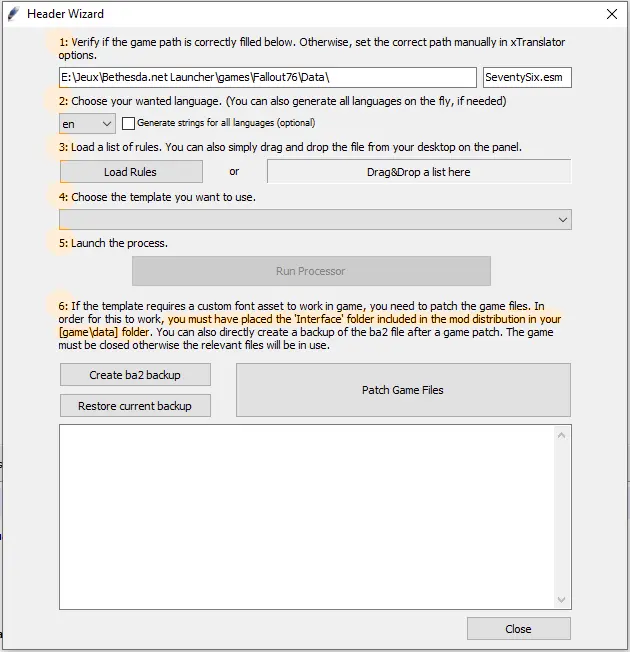Click the Header Wizard title text
The width and height of the screenshot is (630, 652).
[x=65, y=14]
